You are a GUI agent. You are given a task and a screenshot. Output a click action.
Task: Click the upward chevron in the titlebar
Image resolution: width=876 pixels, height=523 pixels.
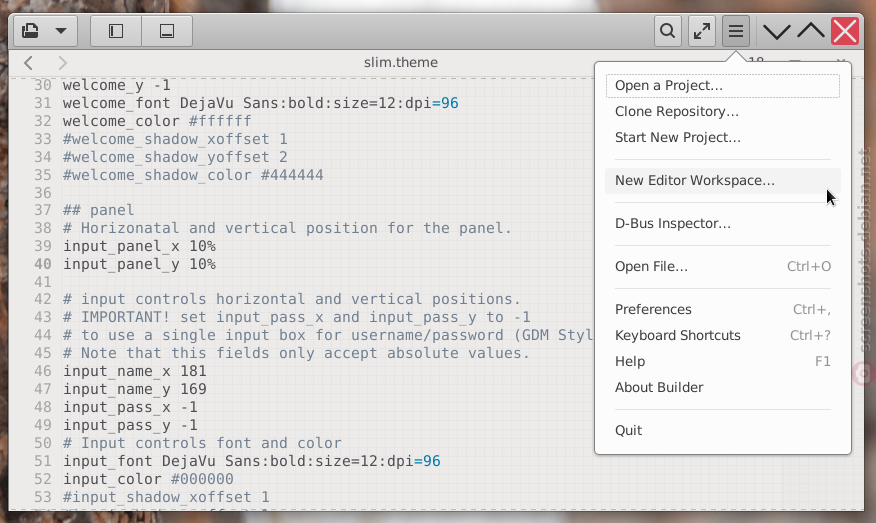point(811,31)
